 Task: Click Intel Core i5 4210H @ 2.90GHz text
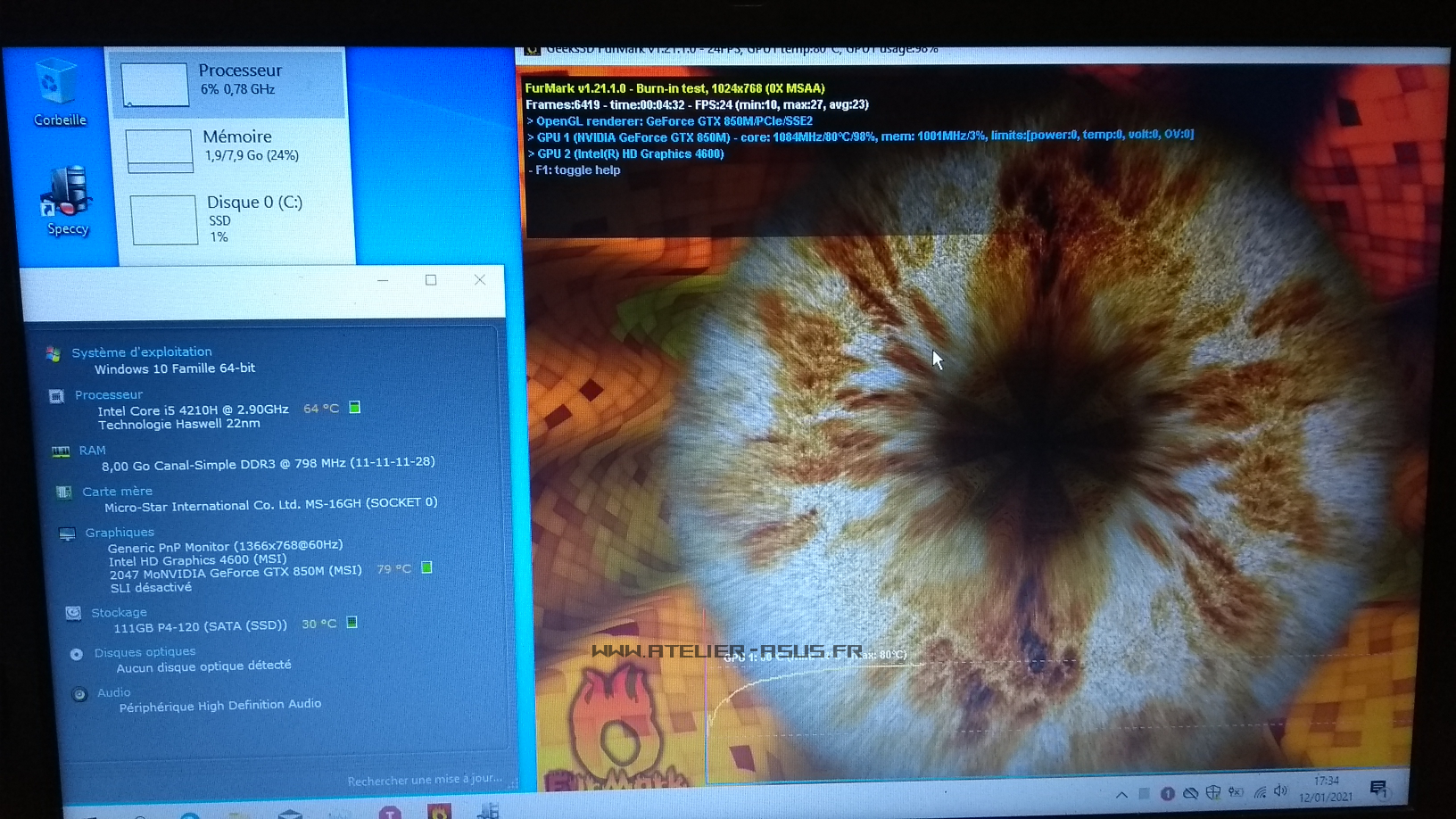pos(193,410)
